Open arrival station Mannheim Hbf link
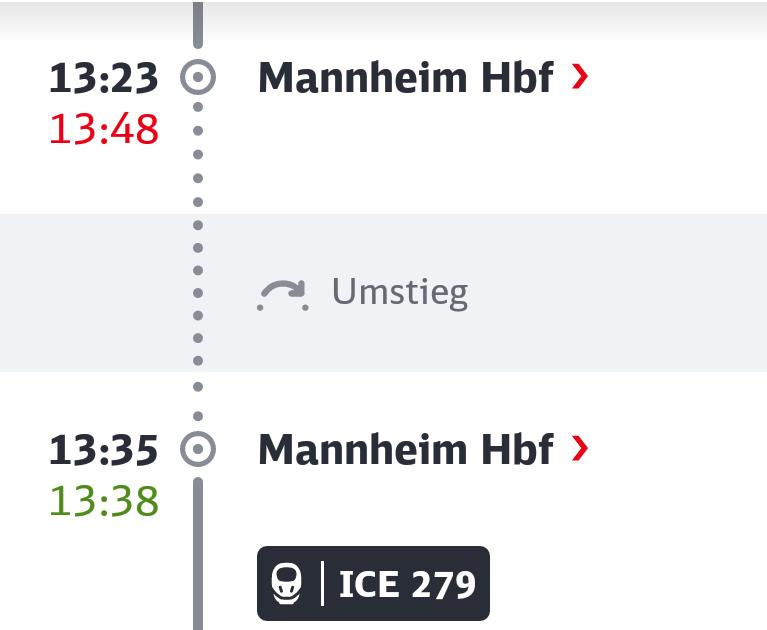This screenshot has width=767, height=630. point(406,77)
